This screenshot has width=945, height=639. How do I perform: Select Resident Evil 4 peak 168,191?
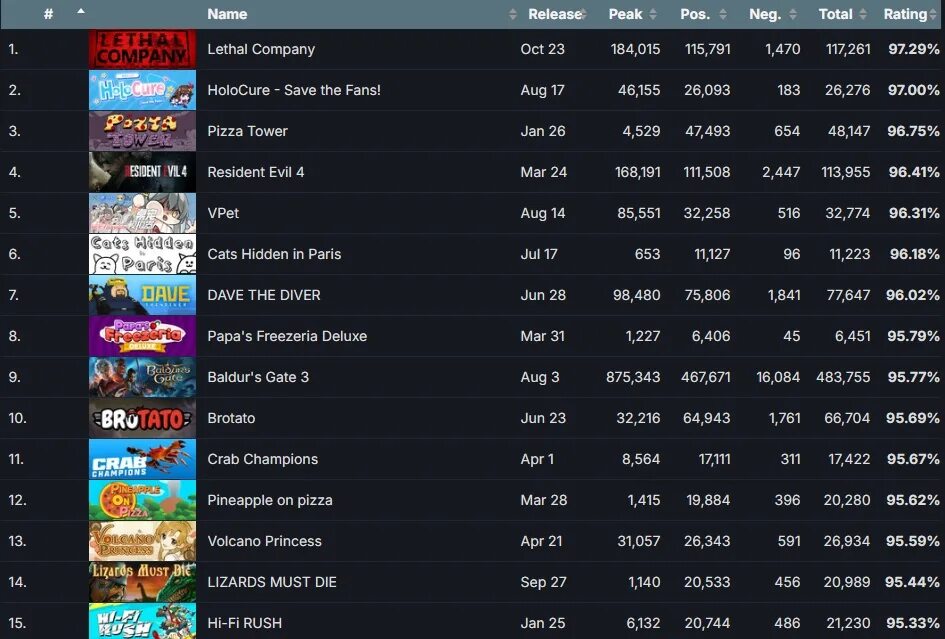(637, 172)
